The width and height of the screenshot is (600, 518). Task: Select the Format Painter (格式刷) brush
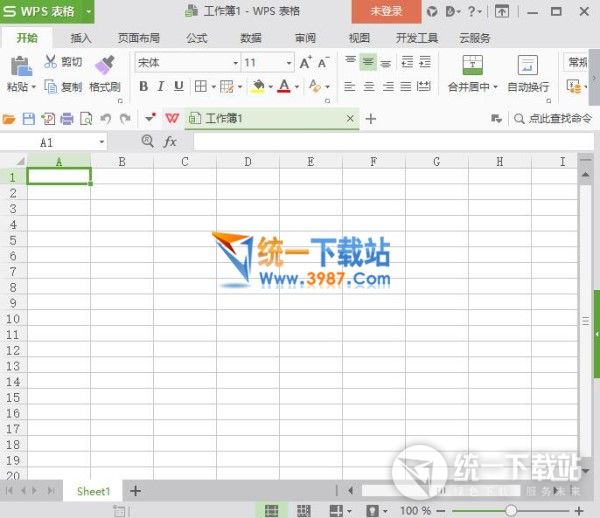[105, 65]
